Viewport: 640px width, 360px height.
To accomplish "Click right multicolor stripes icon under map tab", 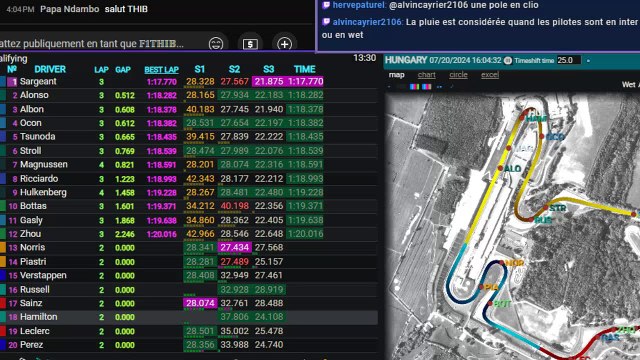I will point(427,87).
